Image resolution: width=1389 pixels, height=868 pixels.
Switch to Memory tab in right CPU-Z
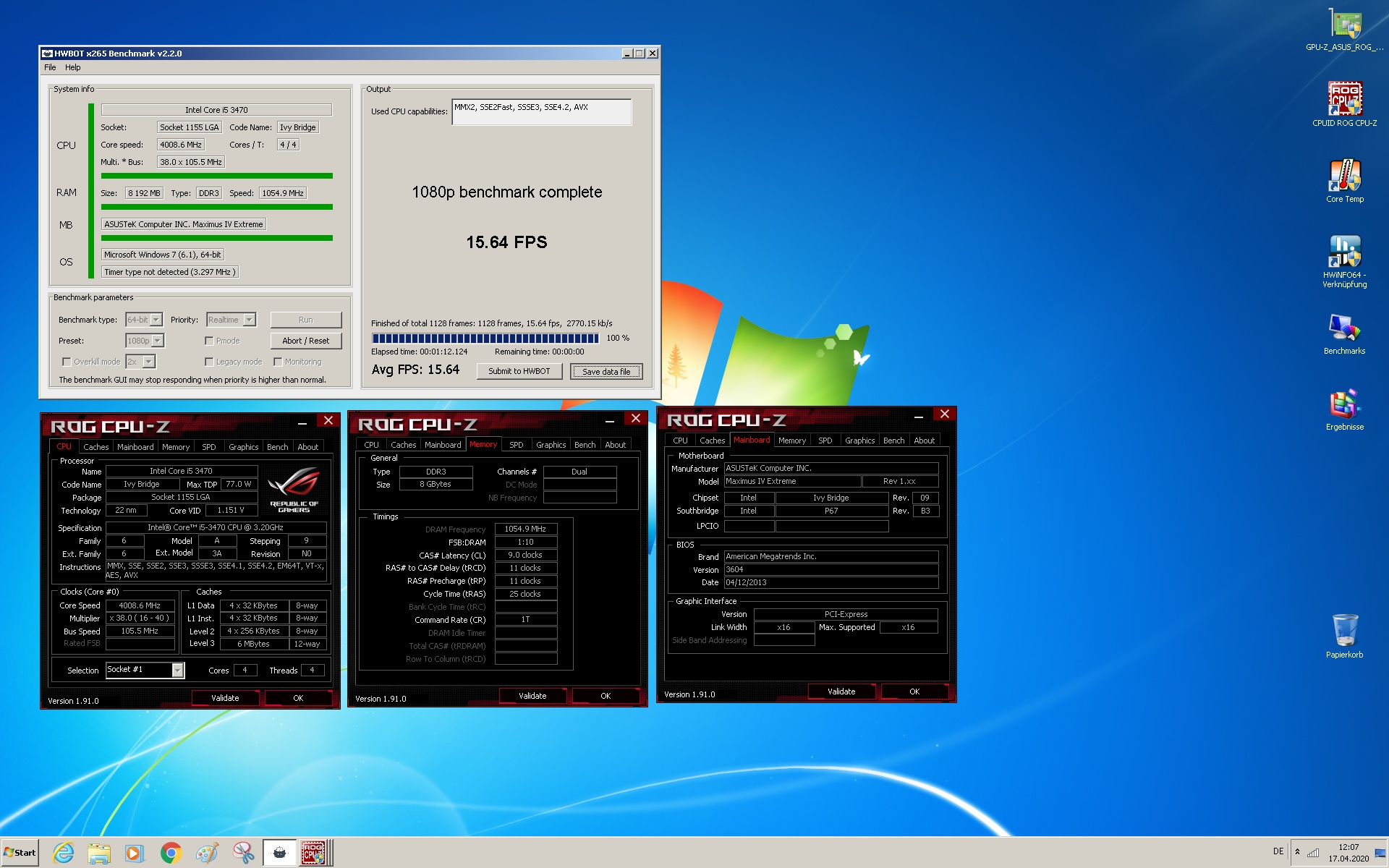point(792,441)
